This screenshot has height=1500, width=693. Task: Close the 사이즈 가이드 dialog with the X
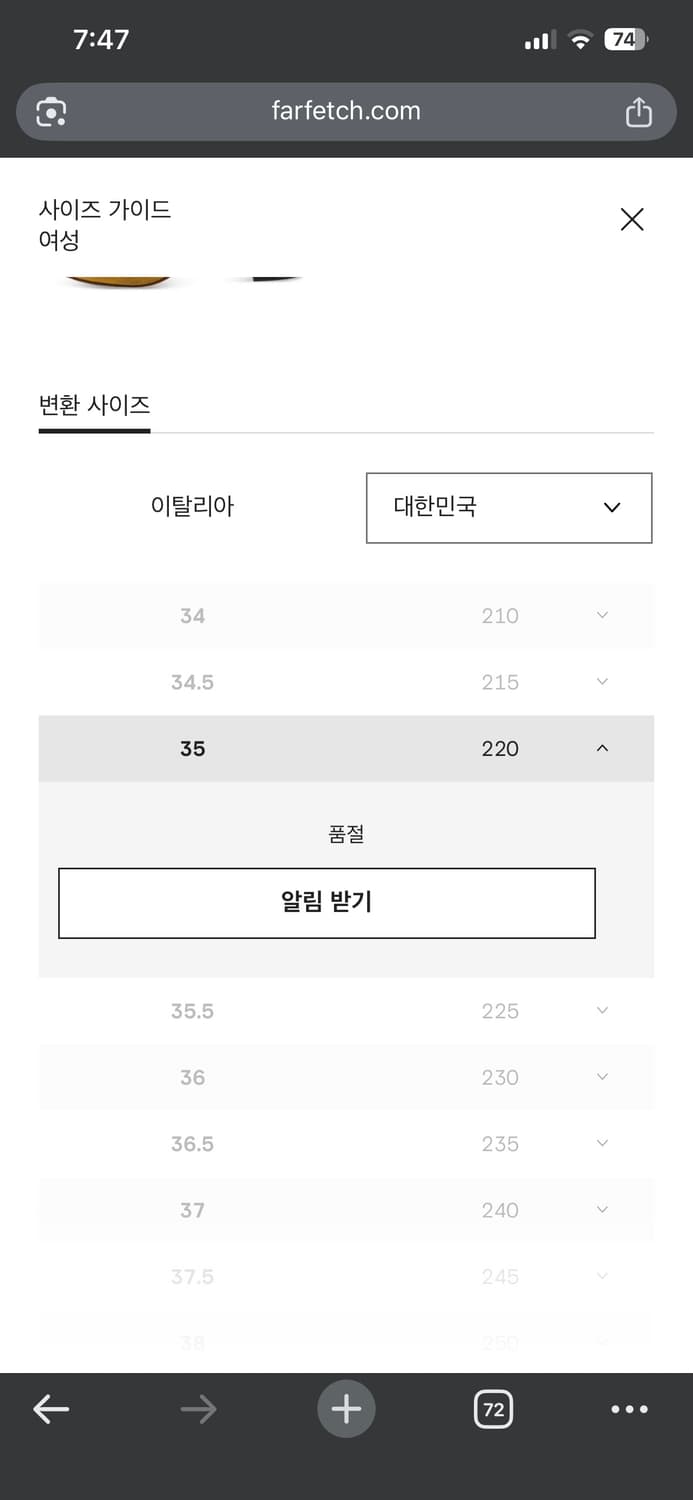(631, 219)
